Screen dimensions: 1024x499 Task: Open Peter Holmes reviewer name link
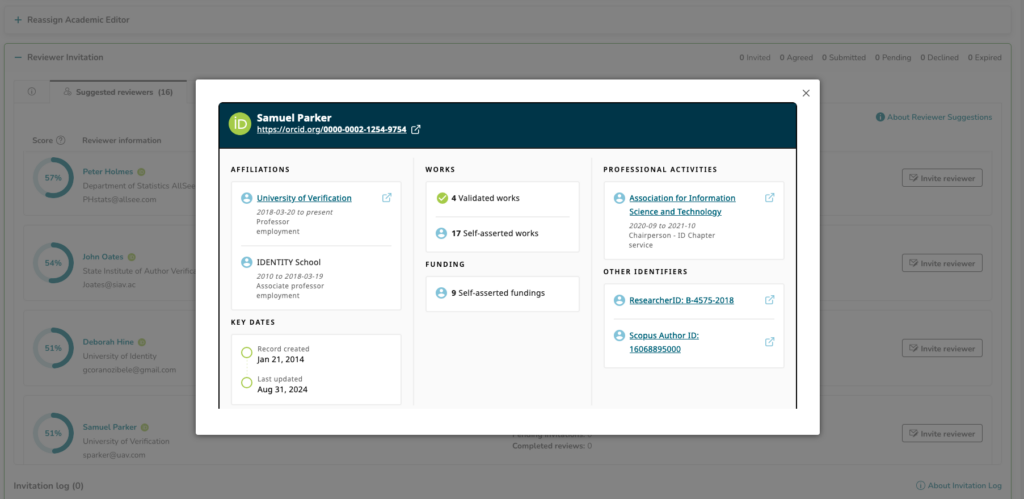(108, 172)
